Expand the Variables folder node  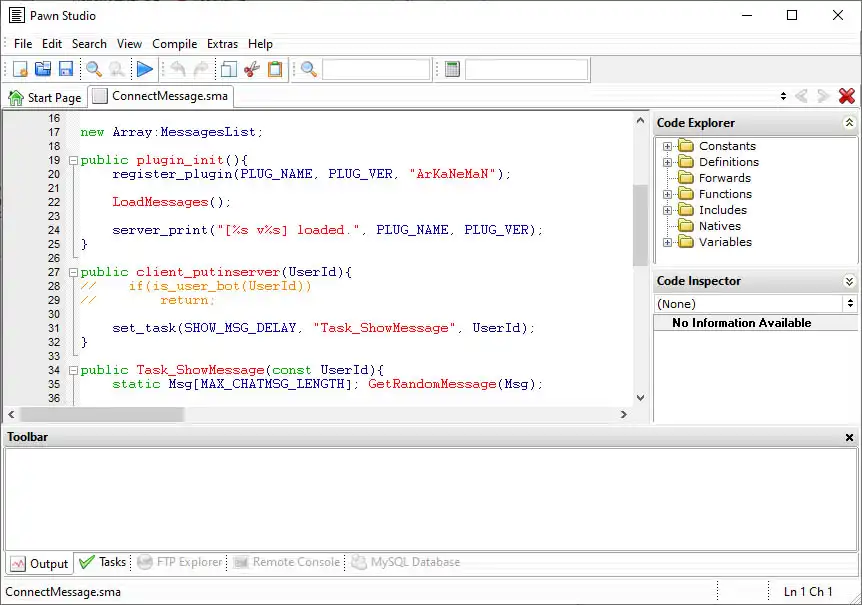tap(667, 242)
